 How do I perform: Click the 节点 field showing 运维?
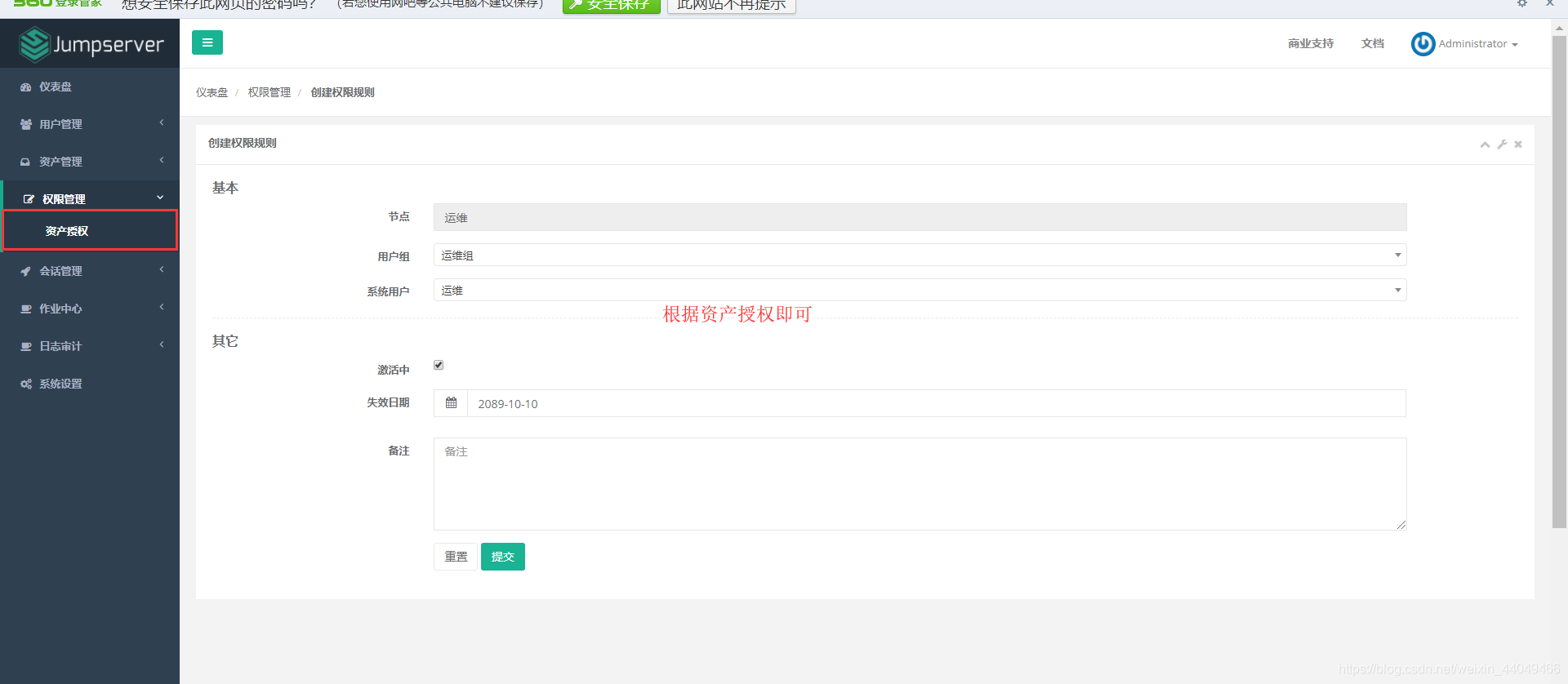920,217
